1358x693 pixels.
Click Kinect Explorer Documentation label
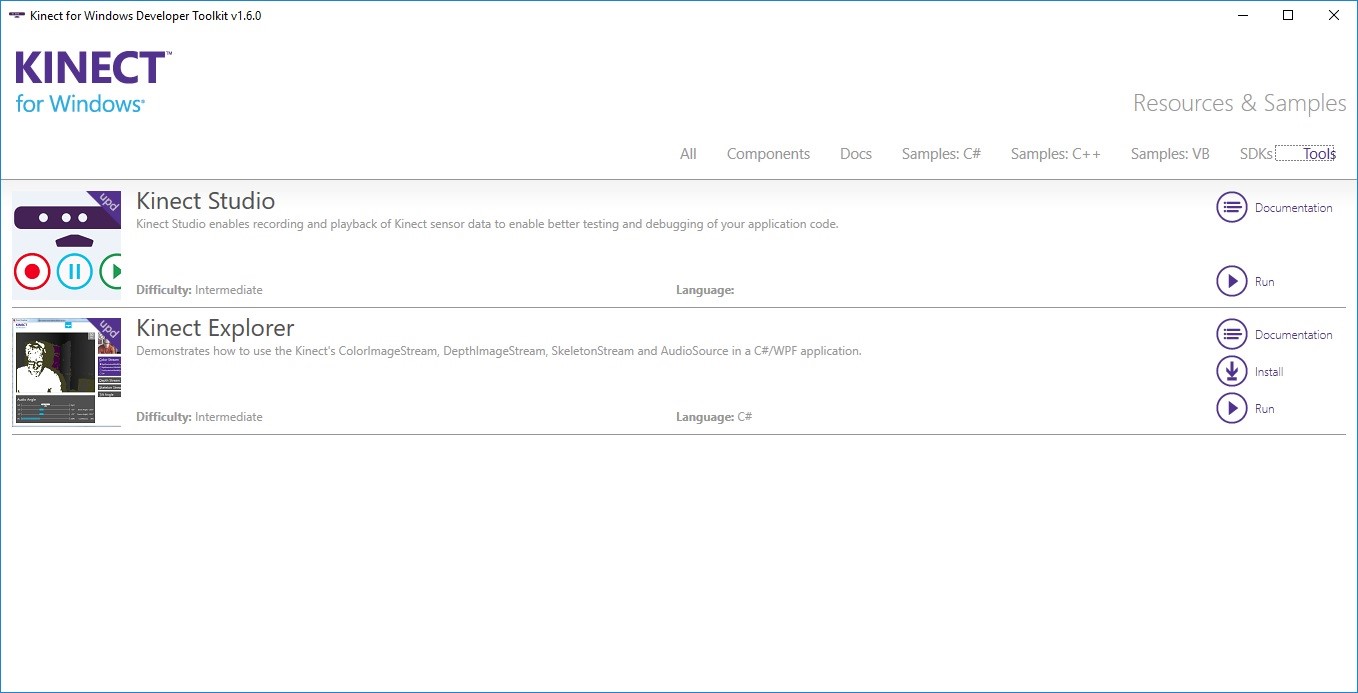(x=1294, y=335)
